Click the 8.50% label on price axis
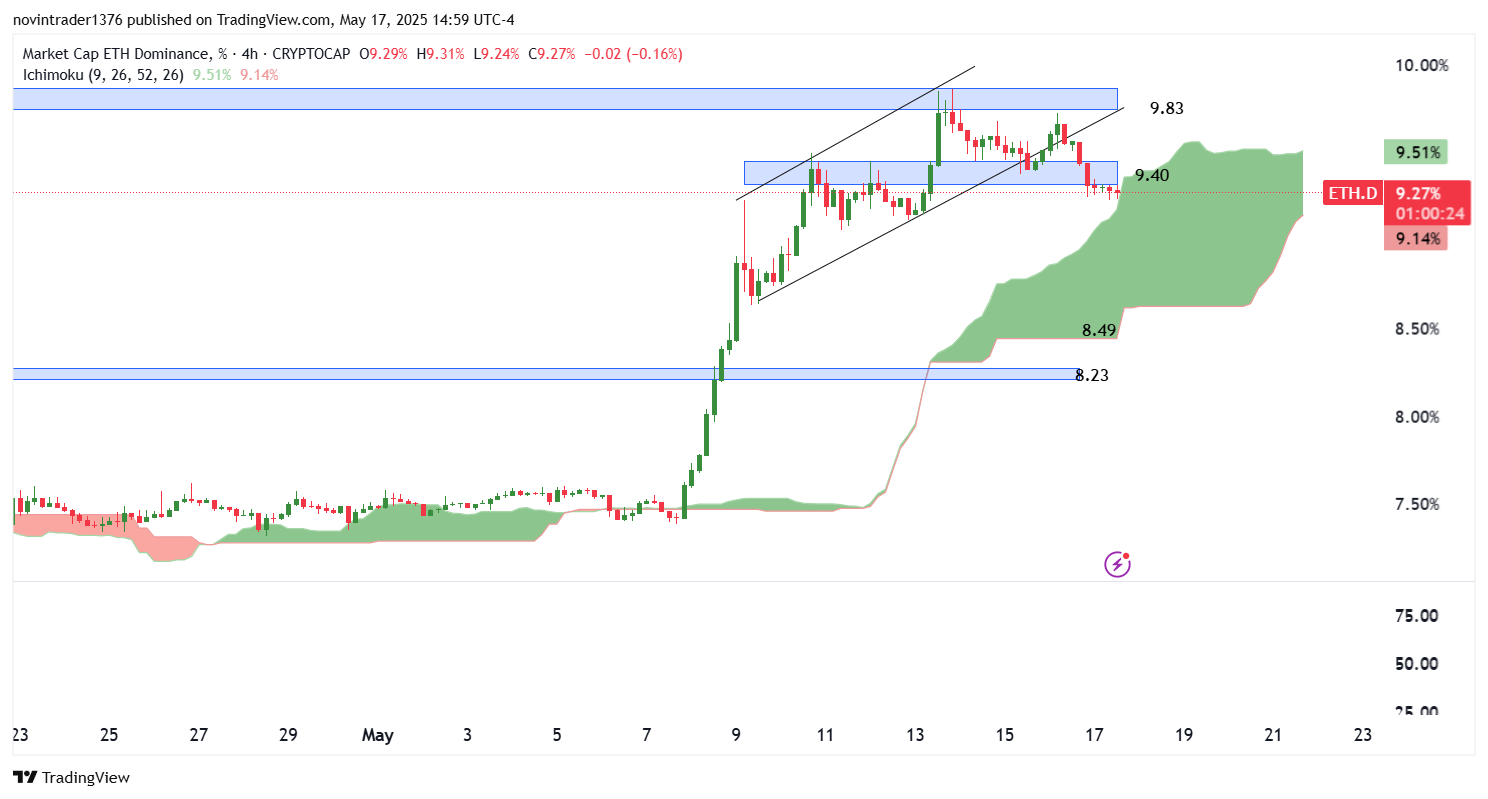Screen dimensions: 1488x799 point(1417,329)
